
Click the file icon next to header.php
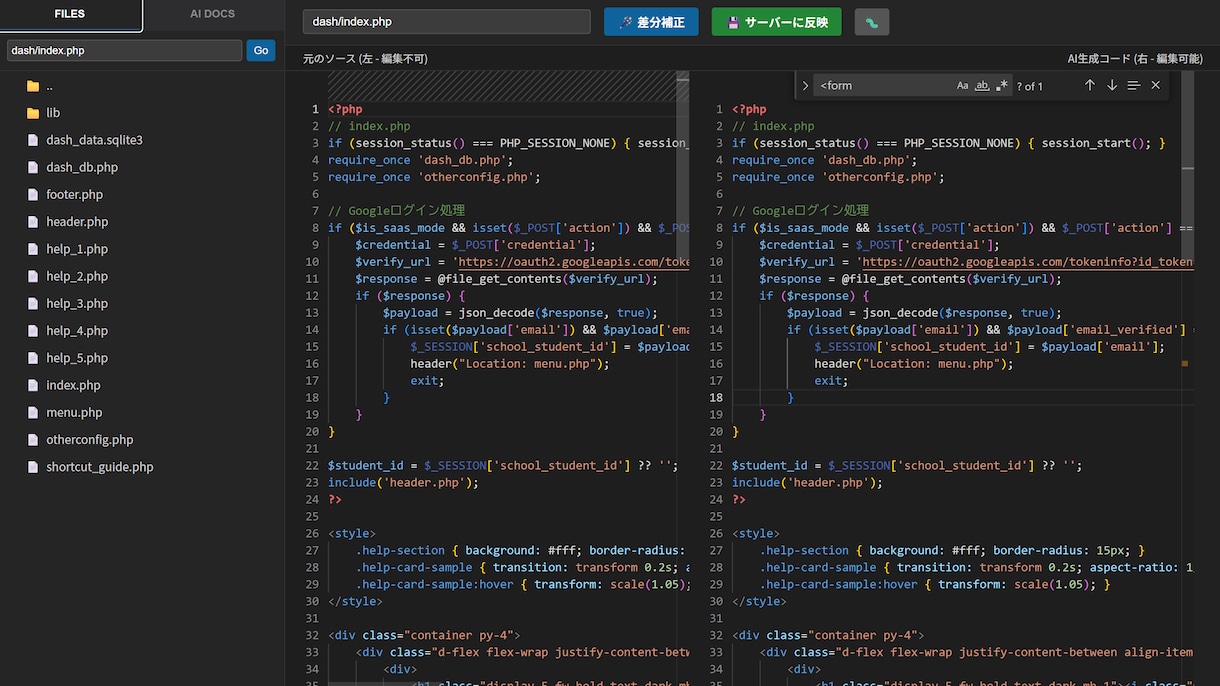click(x=33, y=222)
